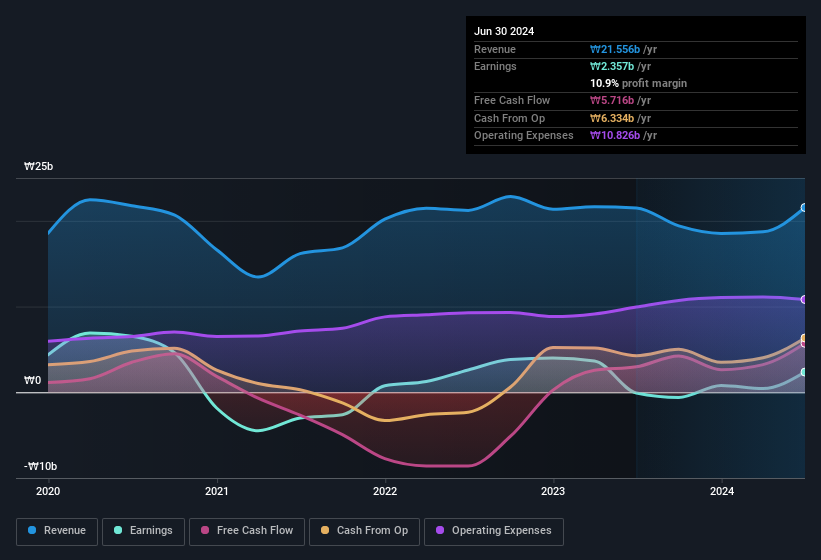Viewport: 821px width, 560px height.
Task: Toggle the Free Cash Flow legend button
Action: coord(247,531)
